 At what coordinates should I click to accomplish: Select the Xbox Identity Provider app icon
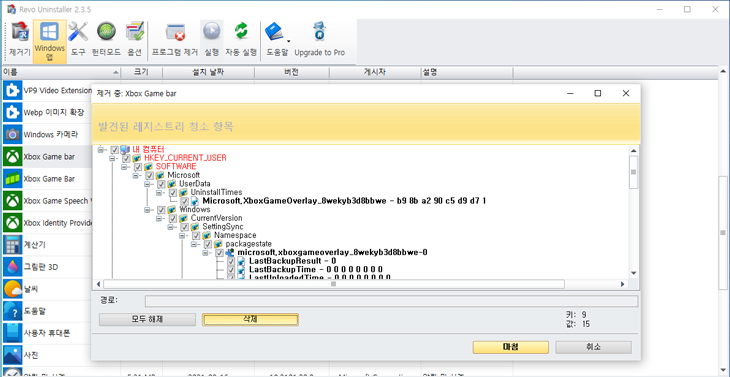(x=12, y=223)
